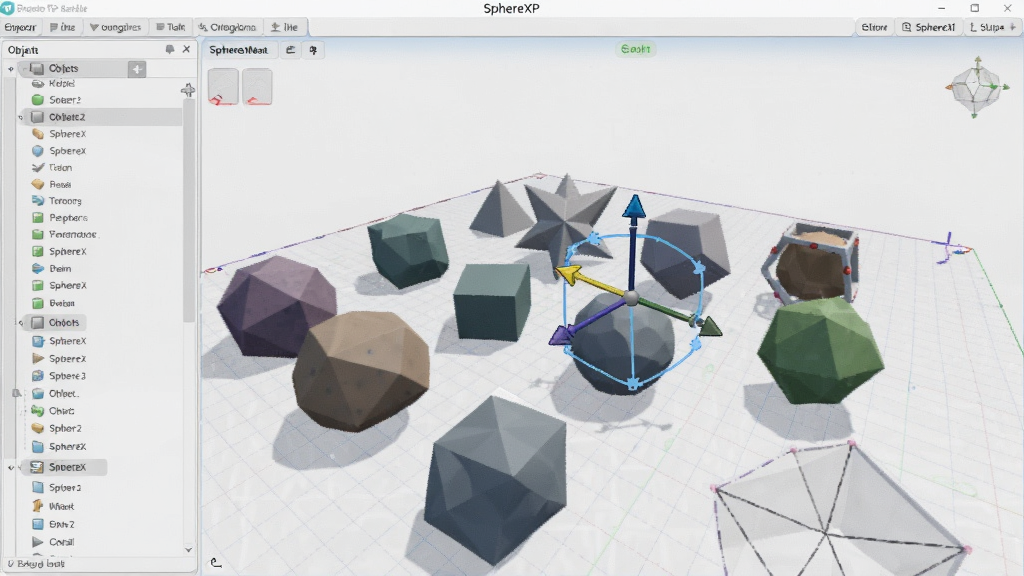Screen dimensions: 1024x576
Task: Click the view orientation gizmo in the viewport corner
Action: coord(976,88)
